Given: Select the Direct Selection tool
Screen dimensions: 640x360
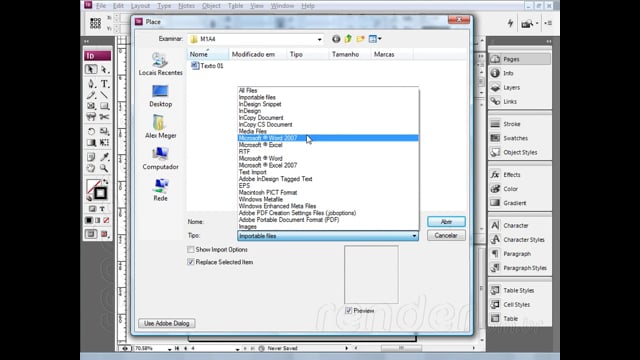Looking at the screenshot, I should [104, 69].
